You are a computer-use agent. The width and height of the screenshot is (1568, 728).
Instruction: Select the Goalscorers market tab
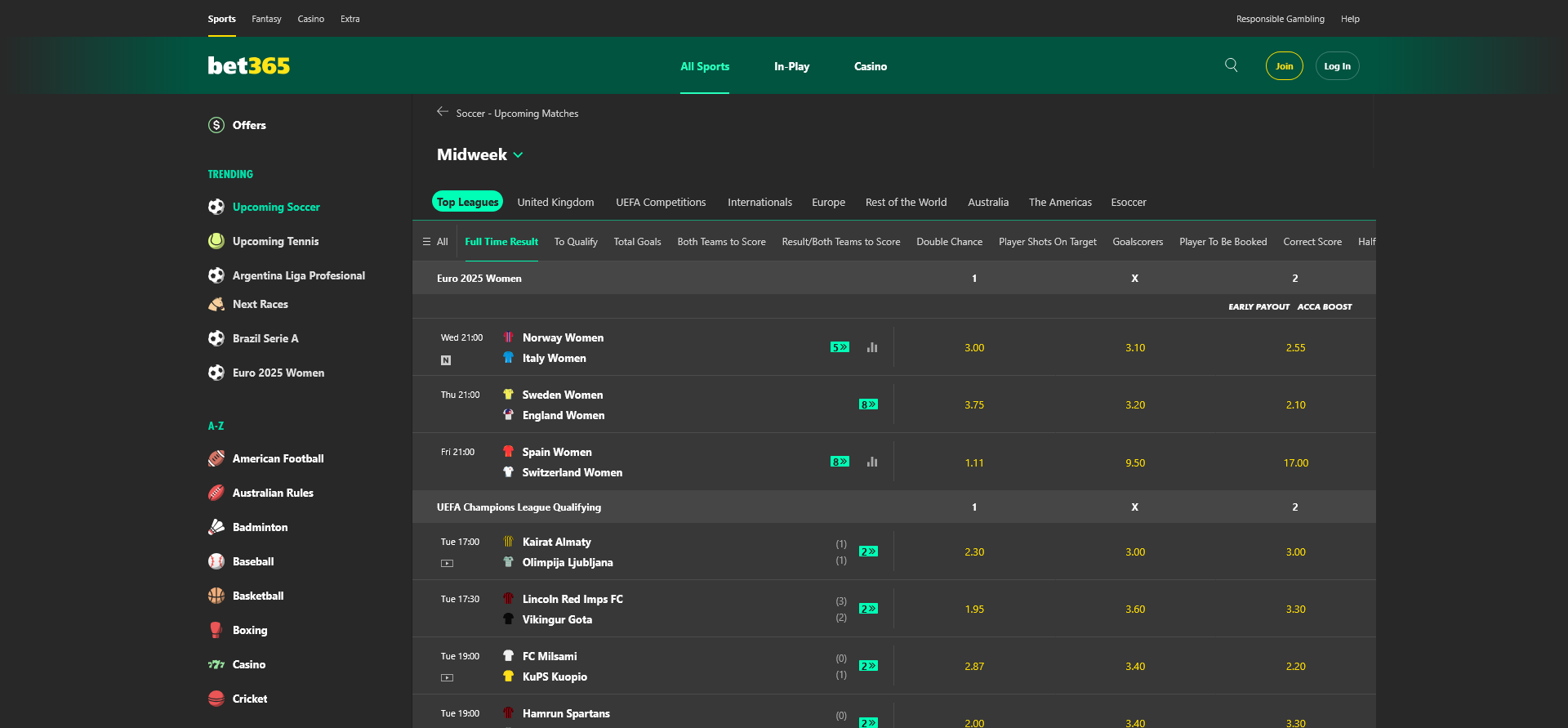1138,242
